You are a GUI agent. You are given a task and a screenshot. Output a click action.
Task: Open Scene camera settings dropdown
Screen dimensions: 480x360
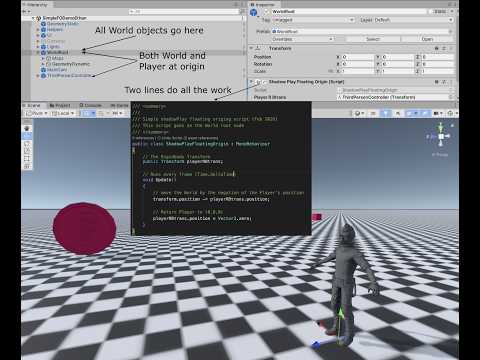pos(438,113)
